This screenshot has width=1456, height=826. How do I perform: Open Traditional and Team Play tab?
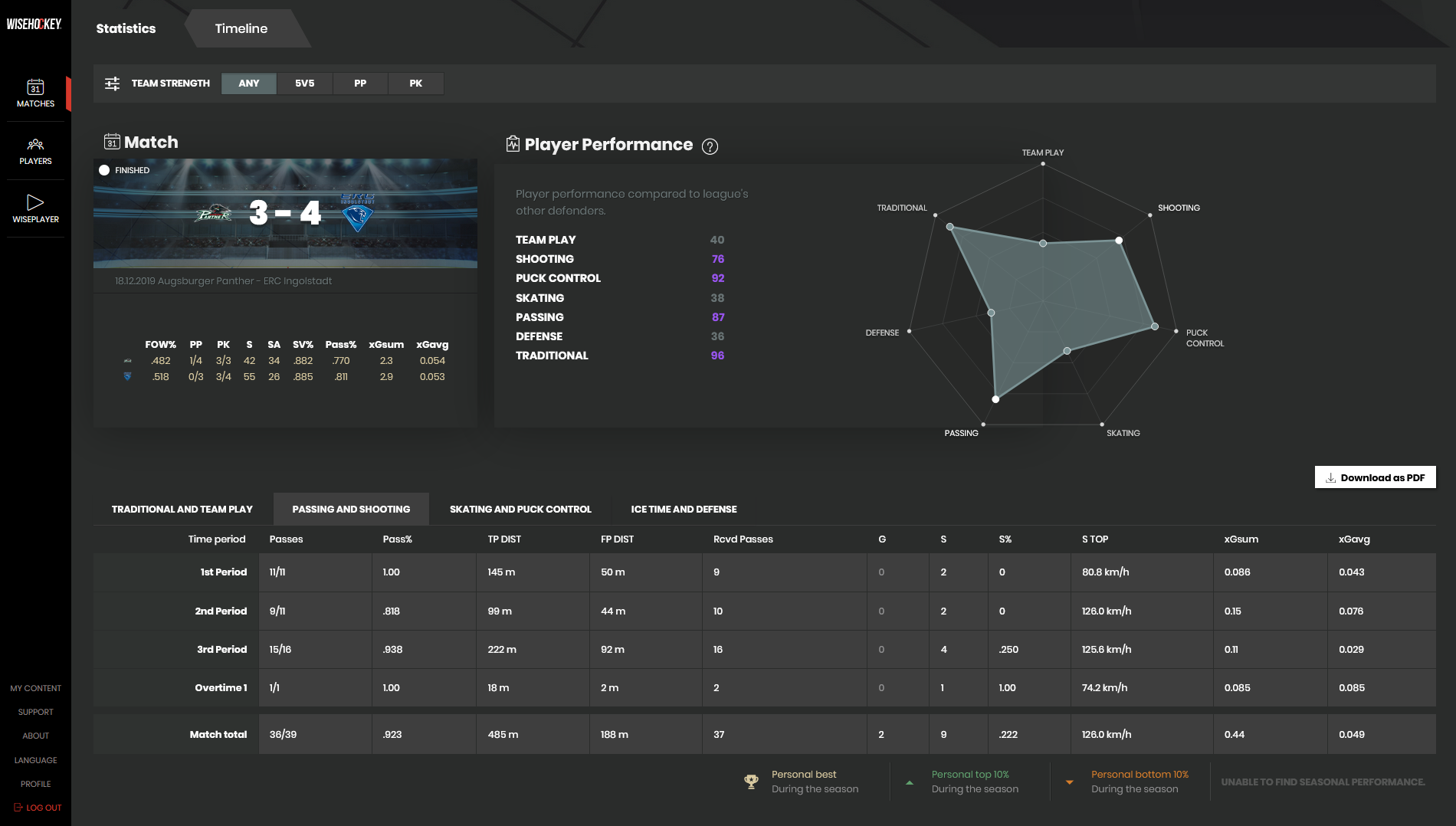click(x=182, y=509)
